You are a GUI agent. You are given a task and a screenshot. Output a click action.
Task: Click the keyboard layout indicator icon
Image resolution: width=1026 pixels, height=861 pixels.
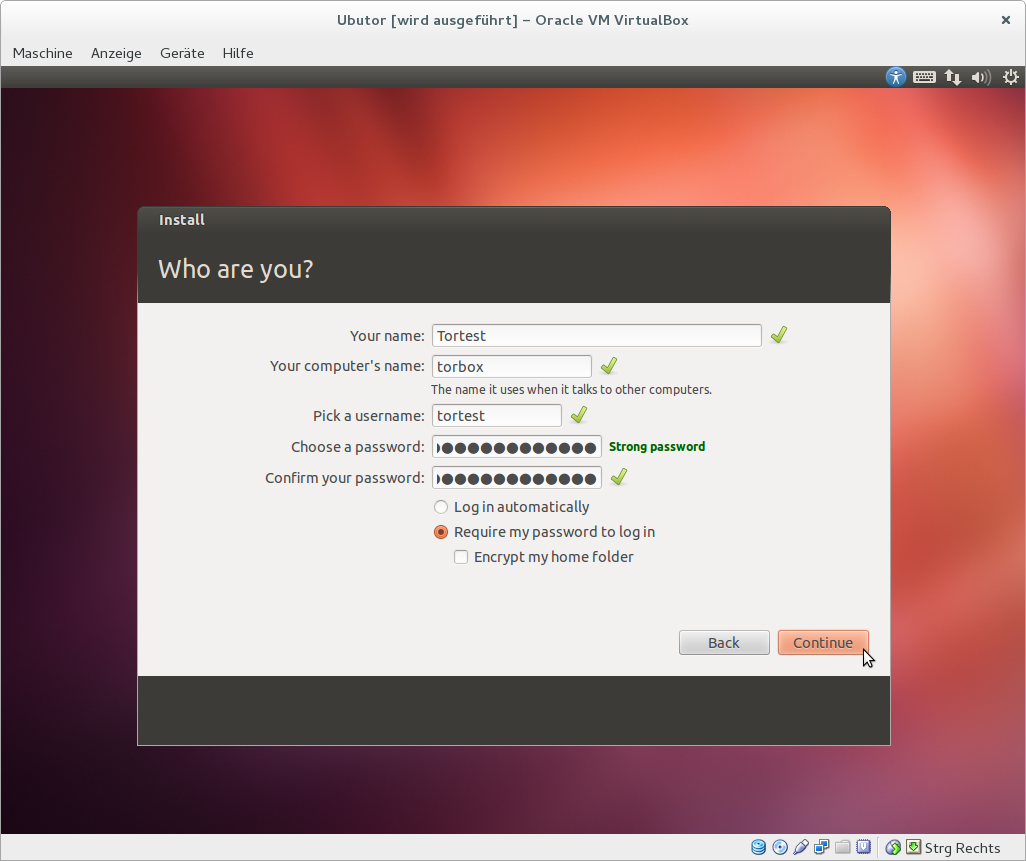click(924, 77)
